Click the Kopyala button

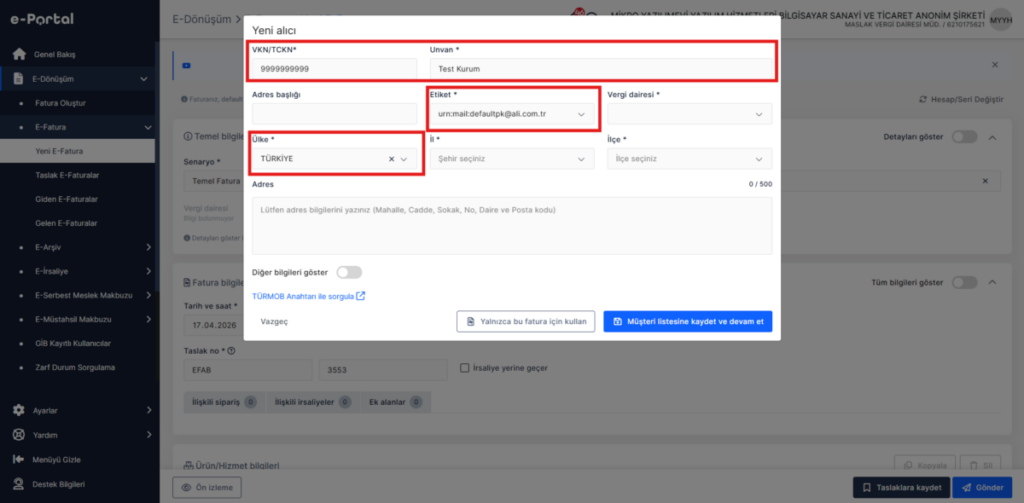[x=925, y=465]
